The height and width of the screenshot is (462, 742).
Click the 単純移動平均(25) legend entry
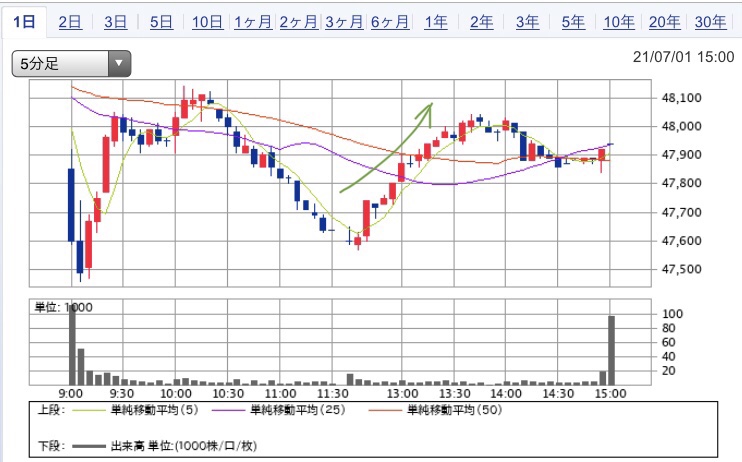[x=279, y=410]
